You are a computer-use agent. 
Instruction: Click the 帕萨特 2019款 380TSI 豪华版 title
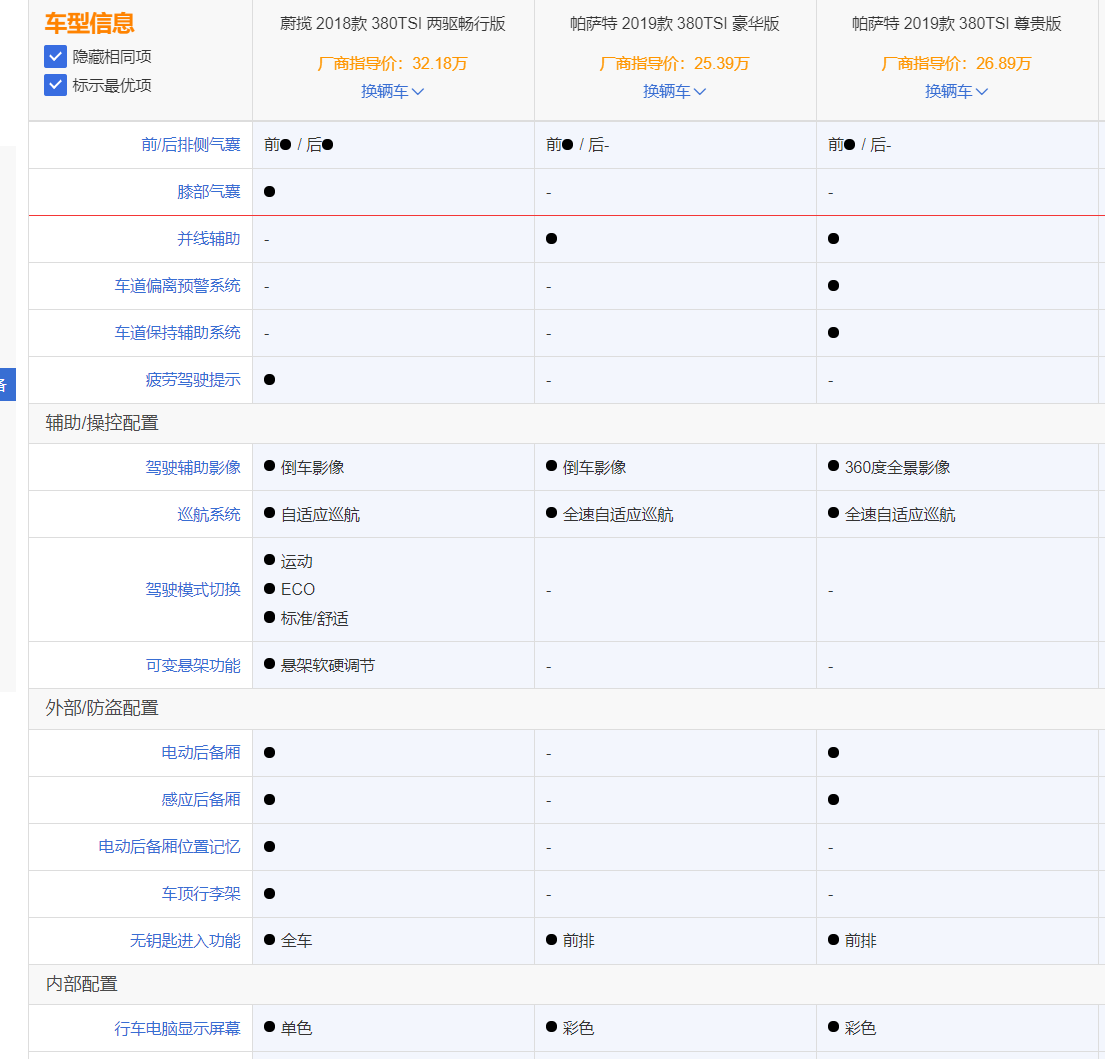674,24
